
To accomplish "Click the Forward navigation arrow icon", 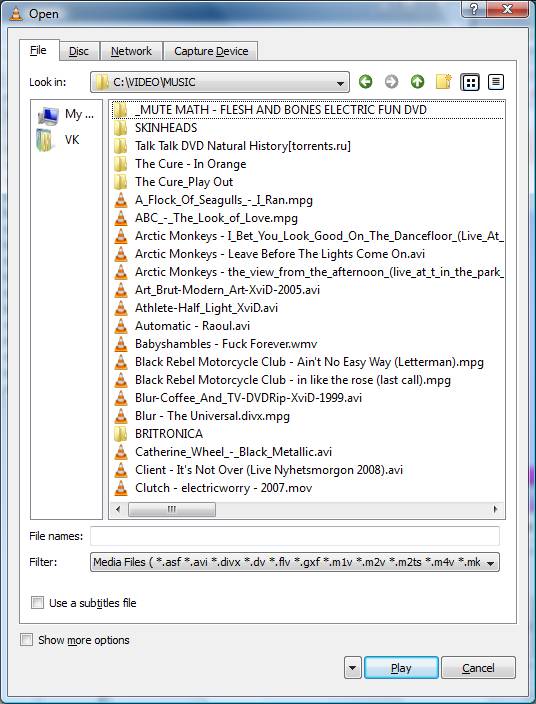I will coord(391,82).
